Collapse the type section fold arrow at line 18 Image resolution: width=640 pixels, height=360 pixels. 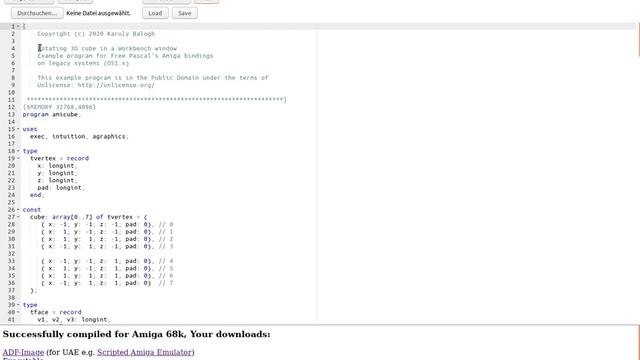pyautogui.click(x=18, y=151)
